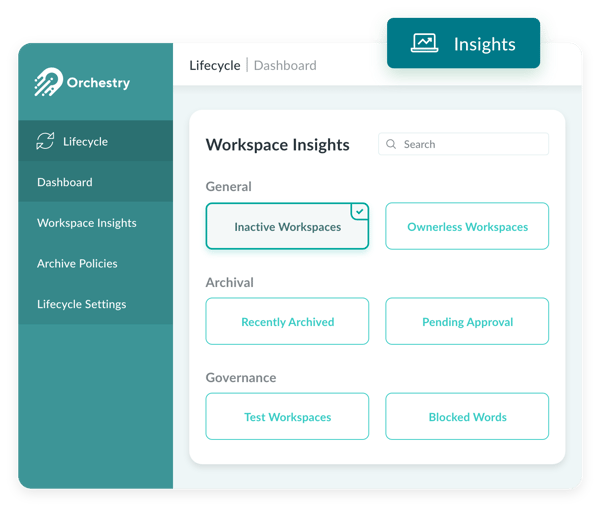Select the Inactive Workspaces card
The height and width of the screenshot is (511, 600).
287,226
